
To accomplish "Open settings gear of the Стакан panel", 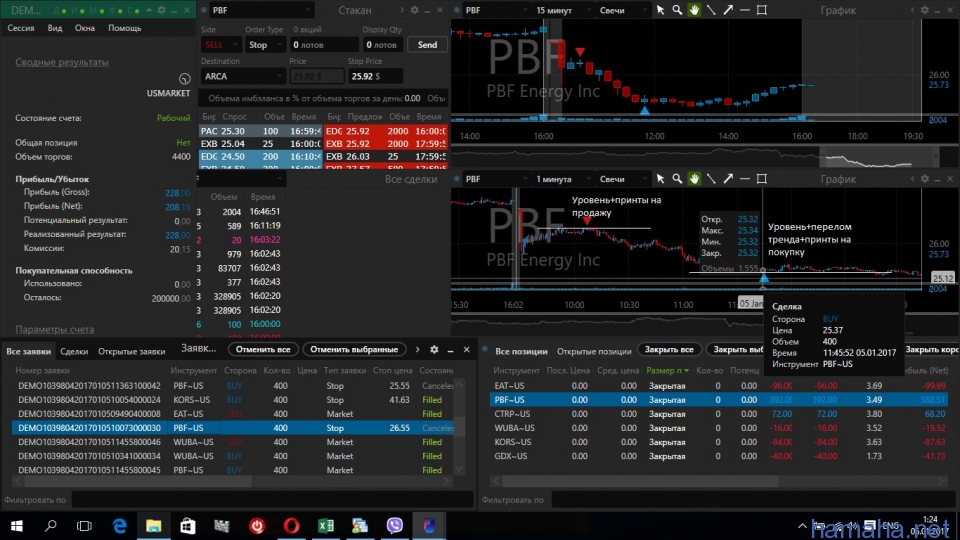I will coord(414,10).
